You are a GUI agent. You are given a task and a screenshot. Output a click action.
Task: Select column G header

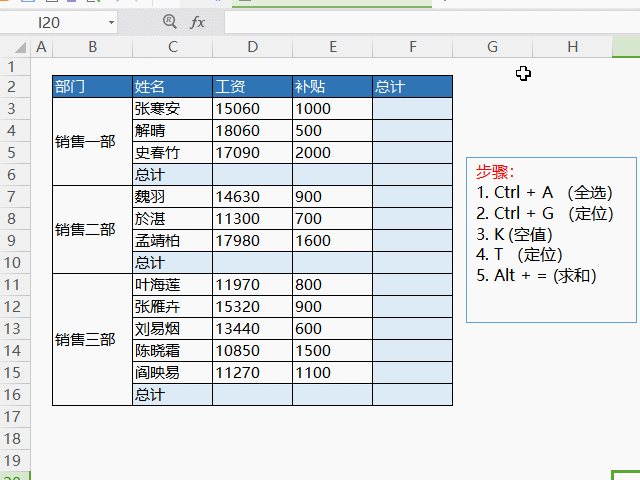coord(493,47)
